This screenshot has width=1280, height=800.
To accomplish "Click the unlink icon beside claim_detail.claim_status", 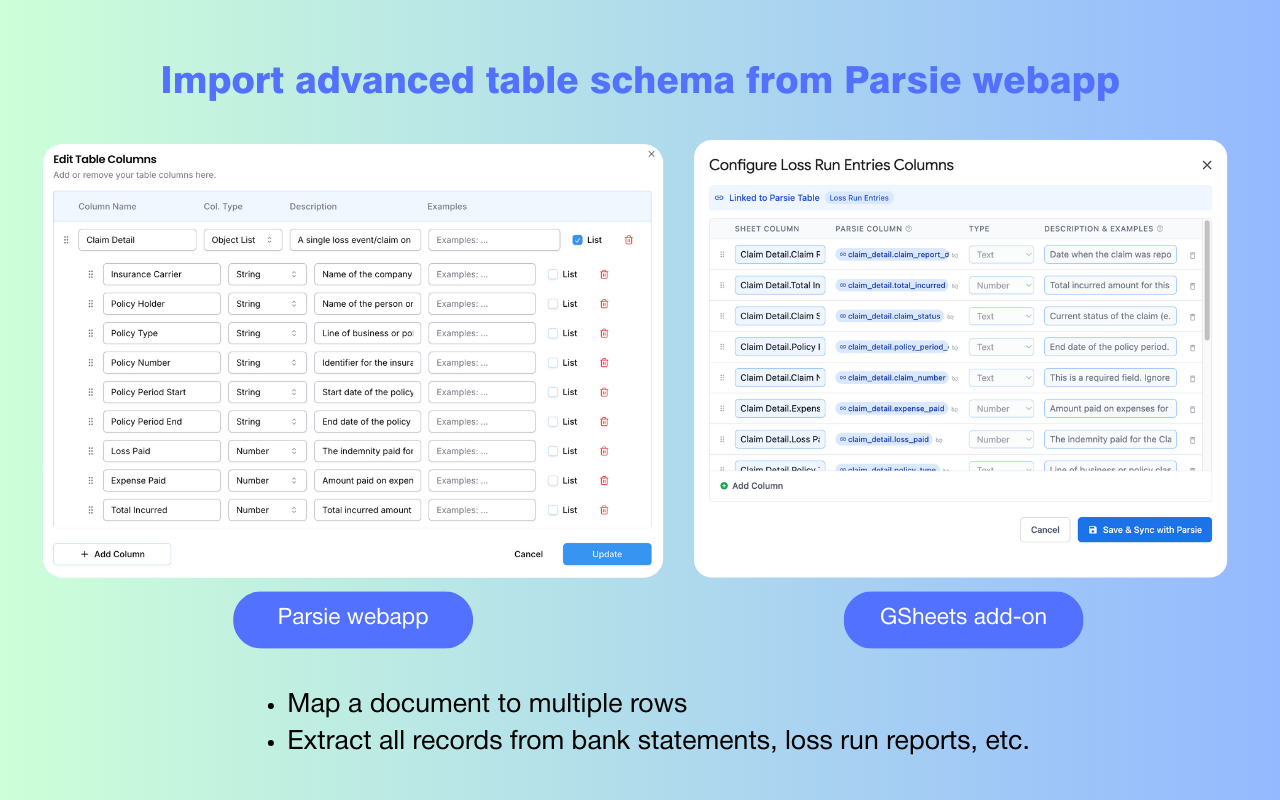I will (x=951, y=317).
